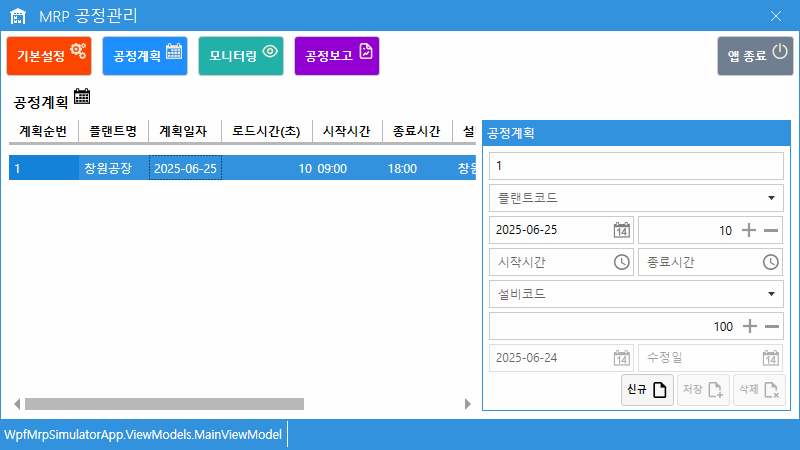Close the MRP 공정관리 window
The width and height of the screenshot is (800, 450).
point(776,16)
